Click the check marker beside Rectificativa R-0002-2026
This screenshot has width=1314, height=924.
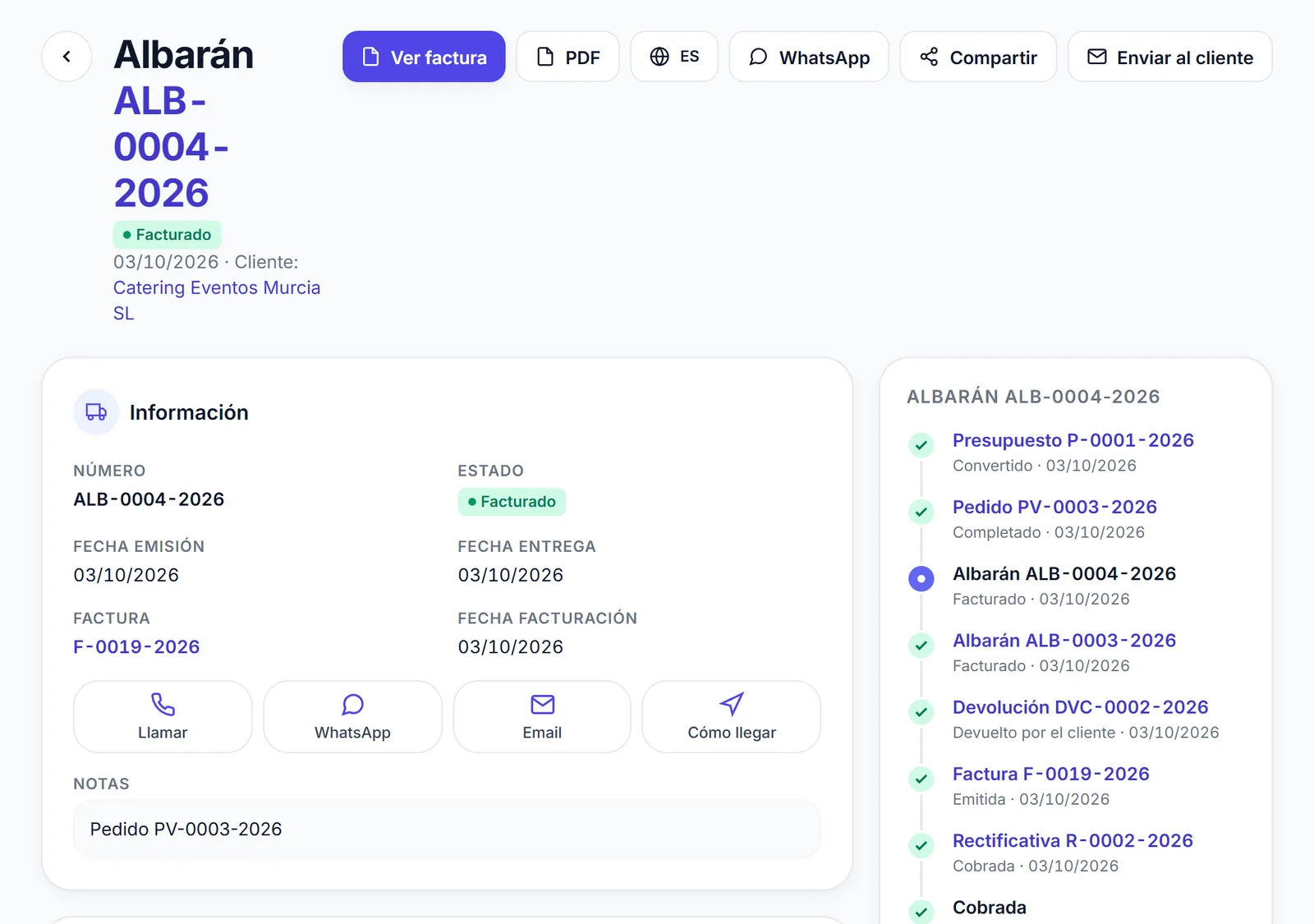click(x=921, y=846)
